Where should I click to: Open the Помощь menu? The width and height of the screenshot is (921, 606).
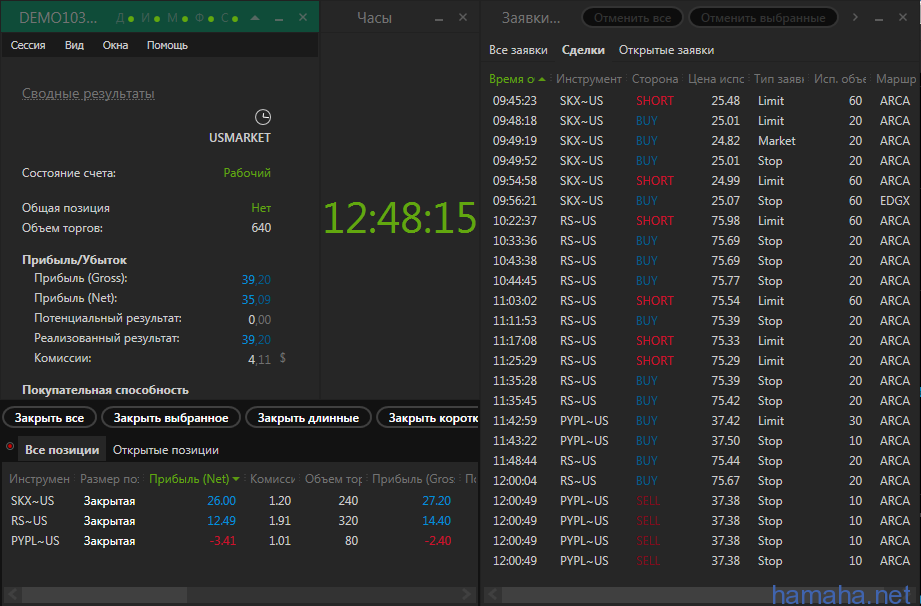pos(167,45)
